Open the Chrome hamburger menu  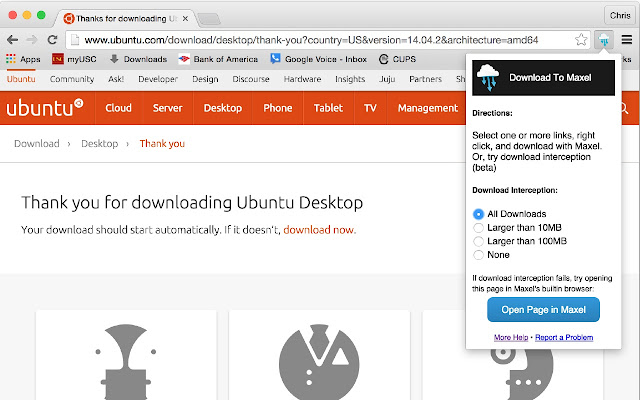coord(627,39)
